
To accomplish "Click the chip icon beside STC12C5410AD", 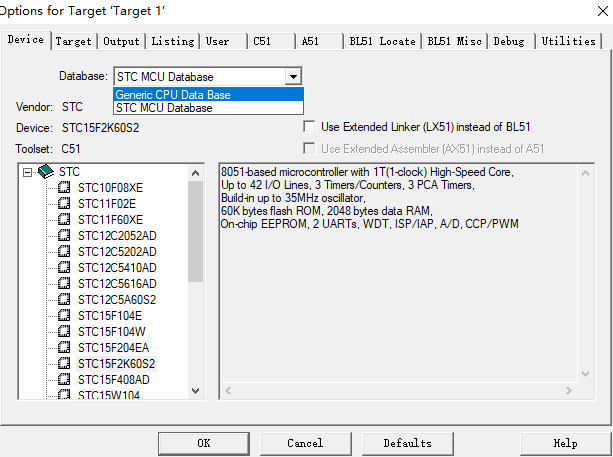I will pos(64,267).
